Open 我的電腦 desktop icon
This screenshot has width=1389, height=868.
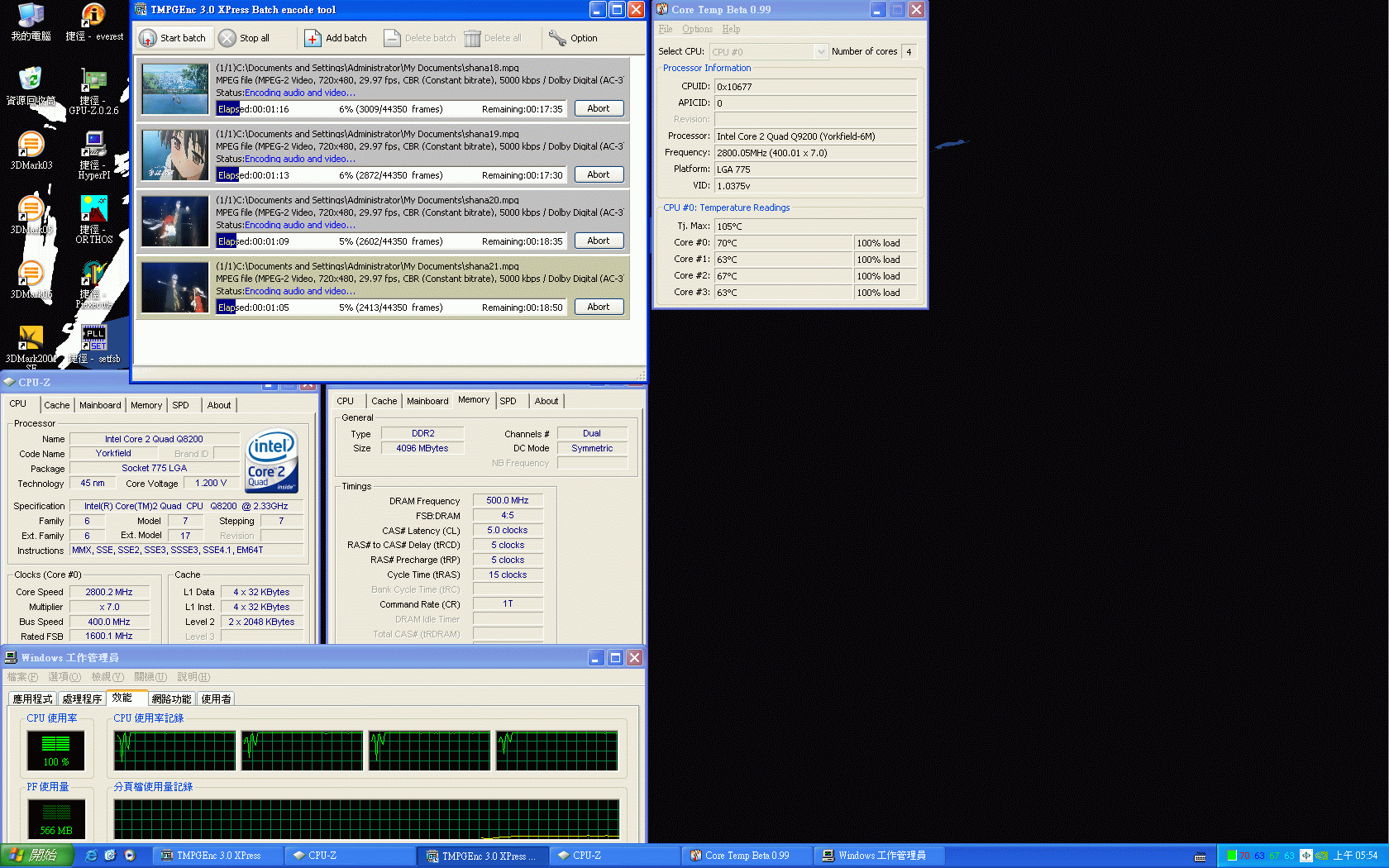click(31, 22)
